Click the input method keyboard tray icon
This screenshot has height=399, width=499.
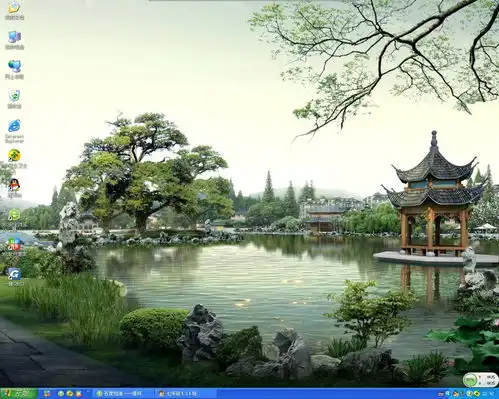(x=441, y=394)
